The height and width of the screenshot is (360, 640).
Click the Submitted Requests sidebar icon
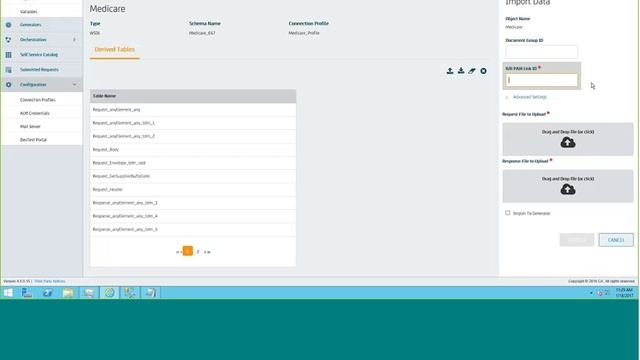click(9, 70)
